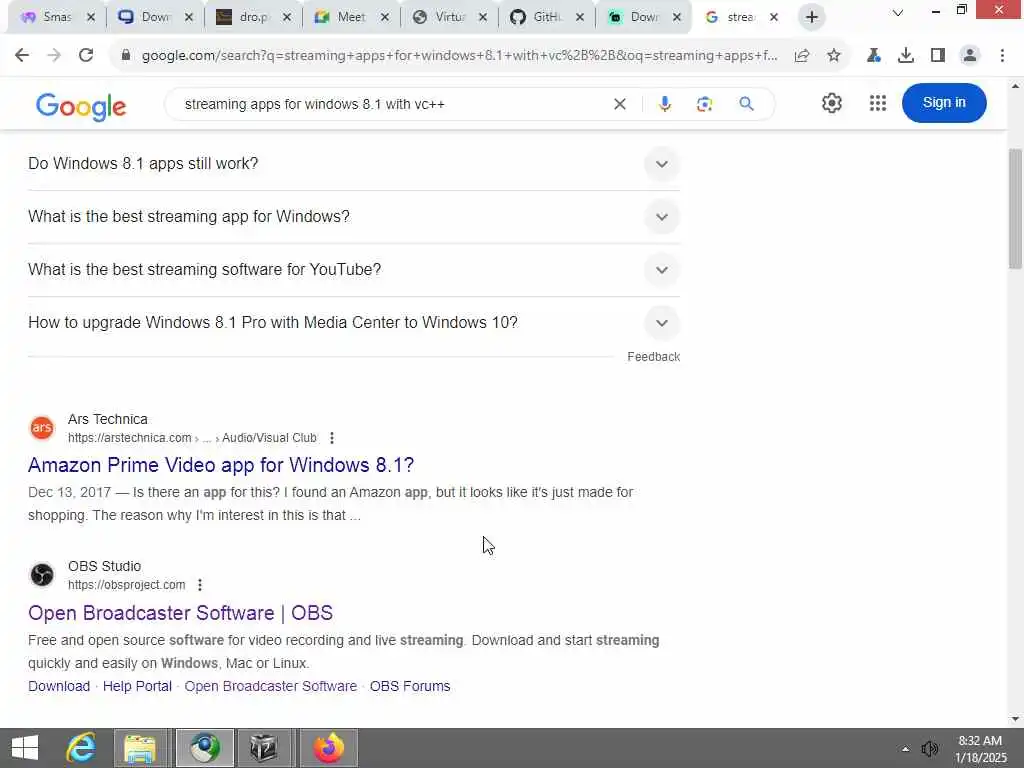Open a new browser tab
The width and height of the screenshot is (1024, 768).
click(812, 17)
